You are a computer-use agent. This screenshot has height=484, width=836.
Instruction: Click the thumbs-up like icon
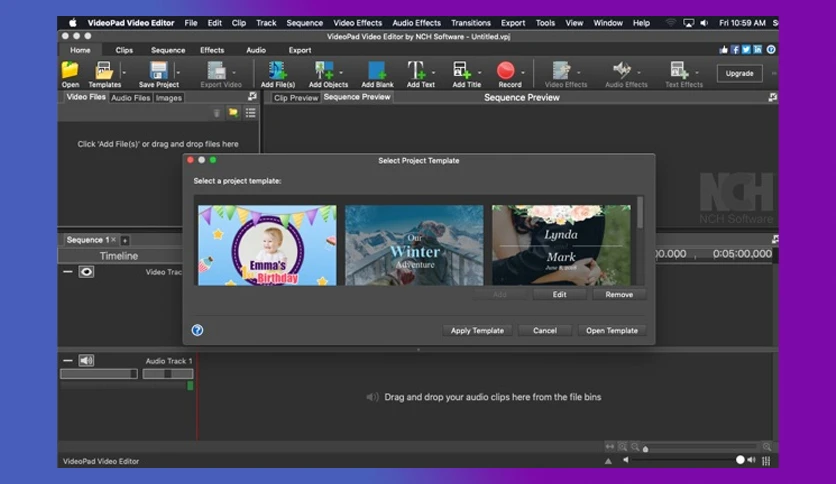point(724,50)
